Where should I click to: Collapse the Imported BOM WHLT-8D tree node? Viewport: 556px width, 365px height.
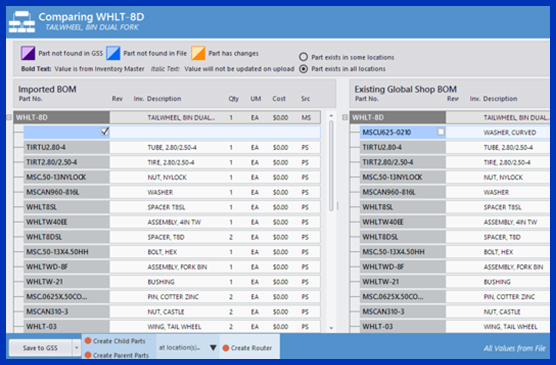[9, 117]
